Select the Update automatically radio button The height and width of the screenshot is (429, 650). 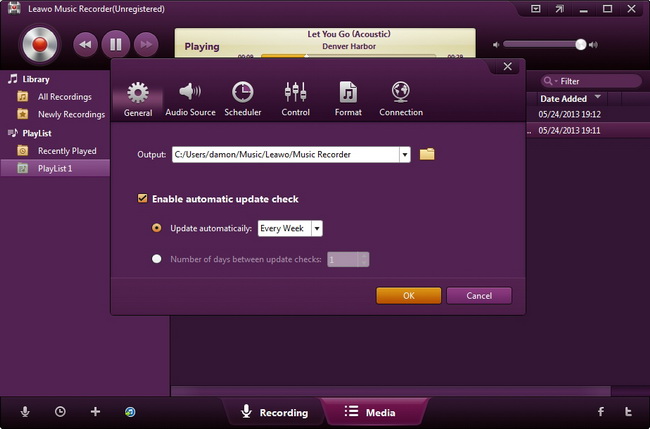tap(157, 228)
